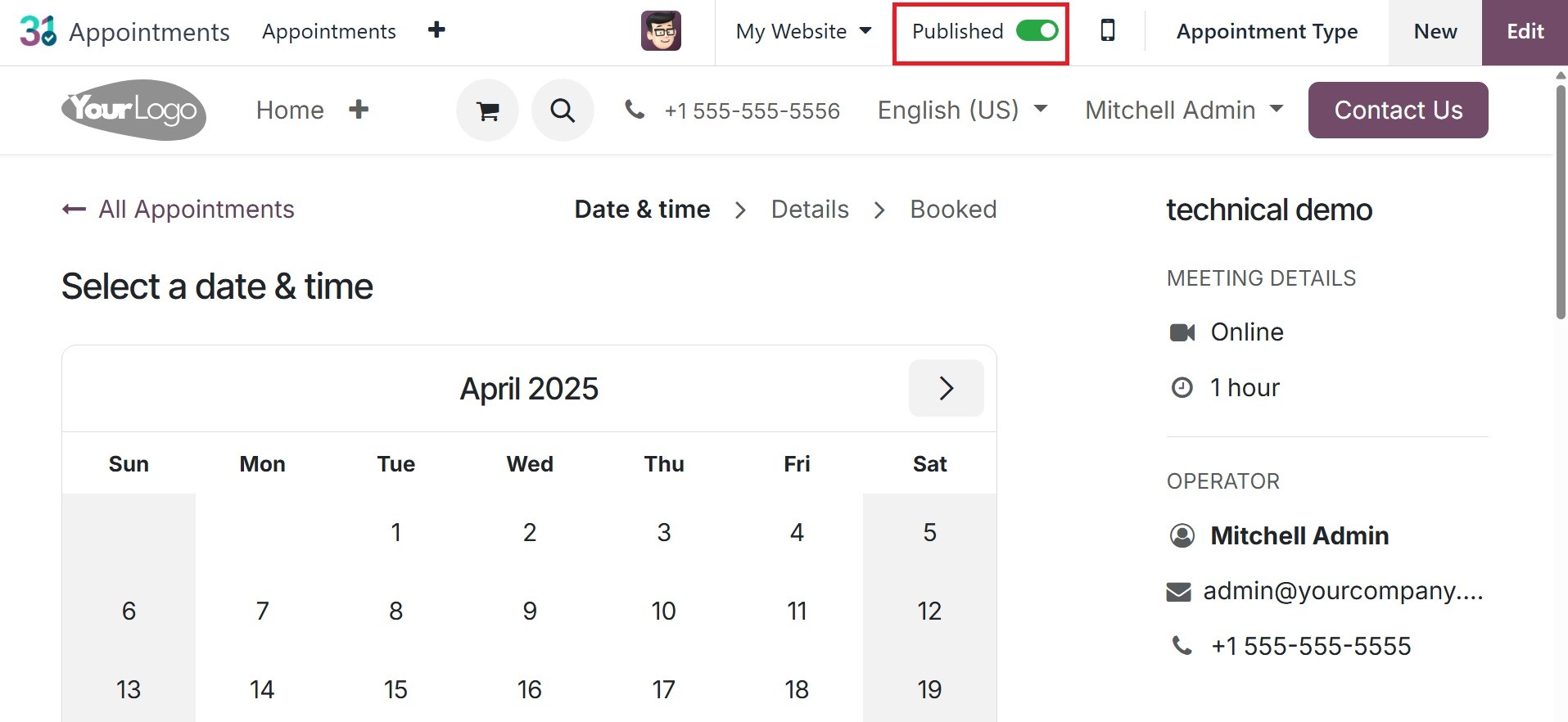Click the plus icon beside Appointments menu
This screenshot has width=1568, height=722.
pyautogui.click(x=436, y=30)
